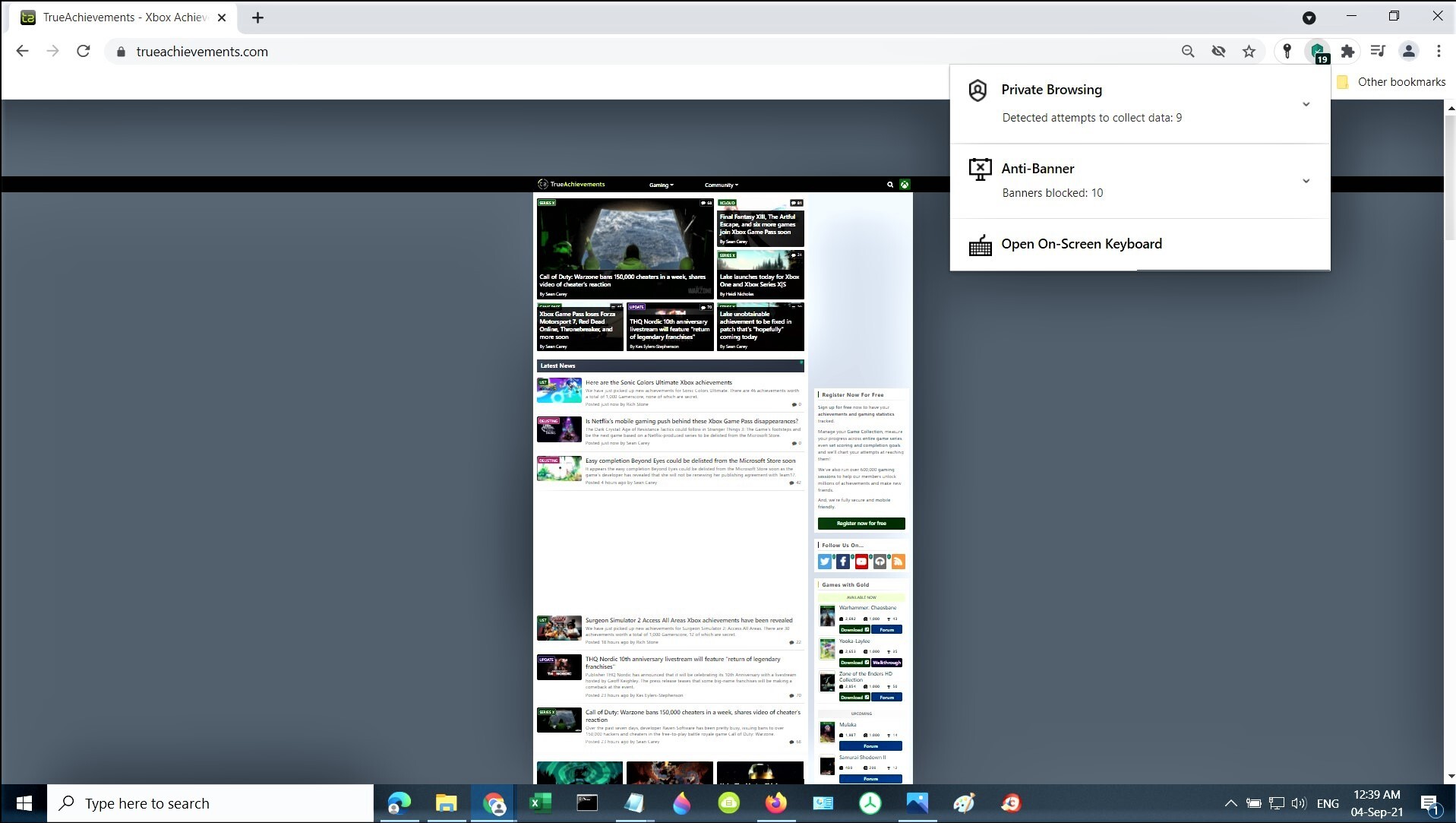Screen dimensions: 1456x823
Task: Open the Chrome profile avatar
Action: [x=1408, y=52]
